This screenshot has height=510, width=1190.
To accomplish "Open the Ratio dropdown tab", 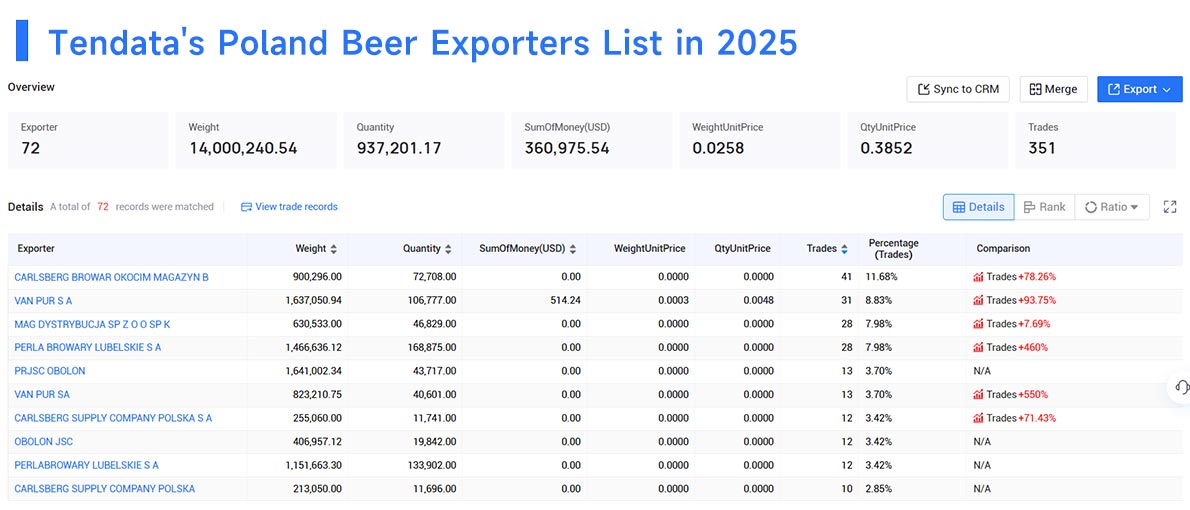I will (1112, 207).
